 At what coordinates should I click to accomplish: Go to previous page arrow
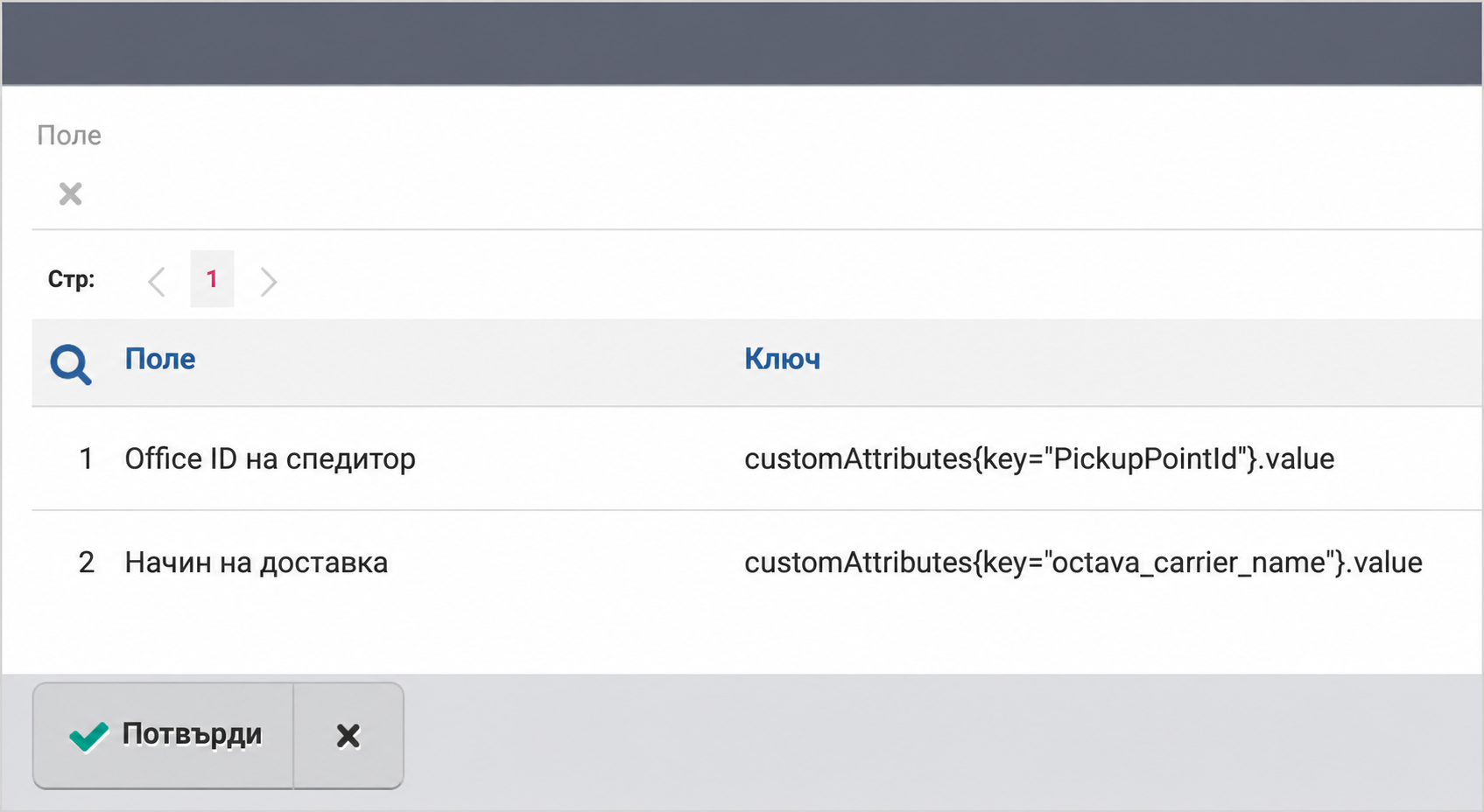click(157, 281)
